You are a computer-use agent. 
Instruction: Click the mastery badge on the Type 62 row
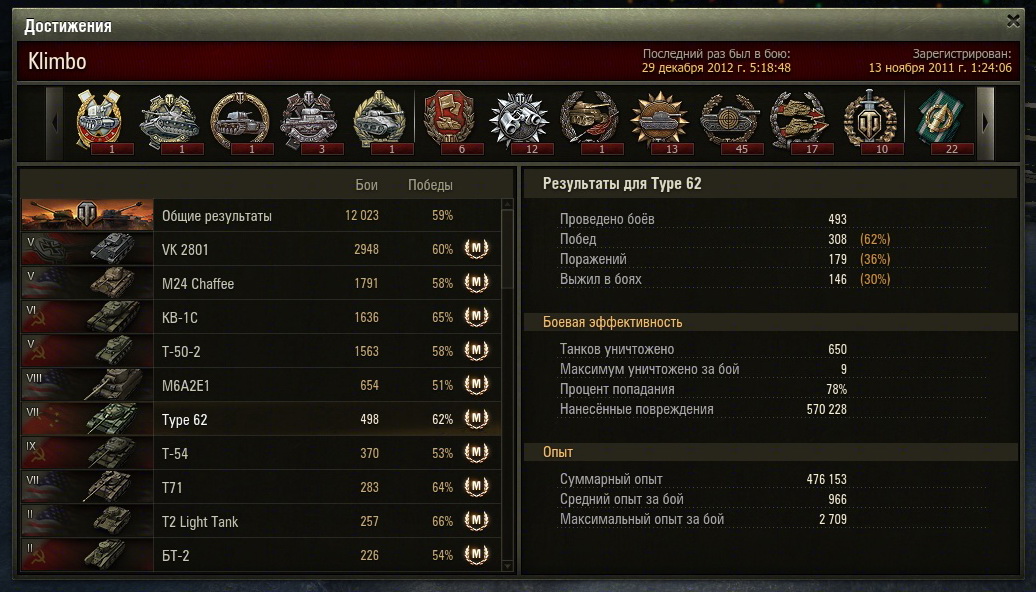476,418
